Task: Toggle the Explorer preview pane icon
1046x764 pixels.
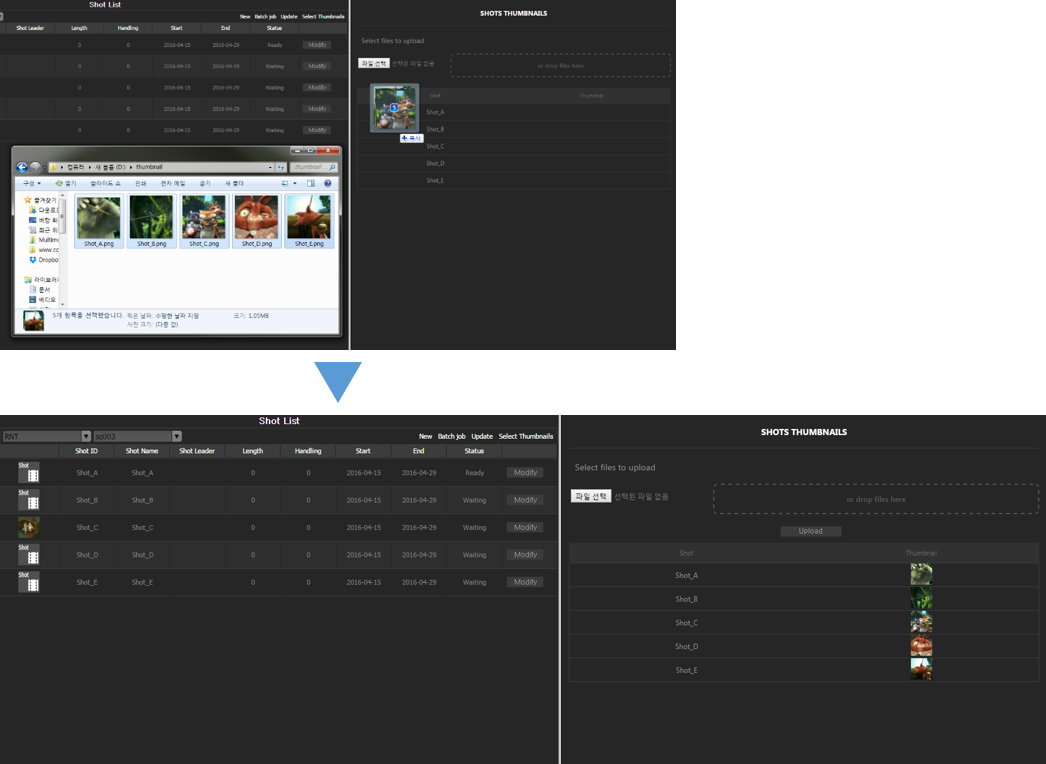Action: 311,184
